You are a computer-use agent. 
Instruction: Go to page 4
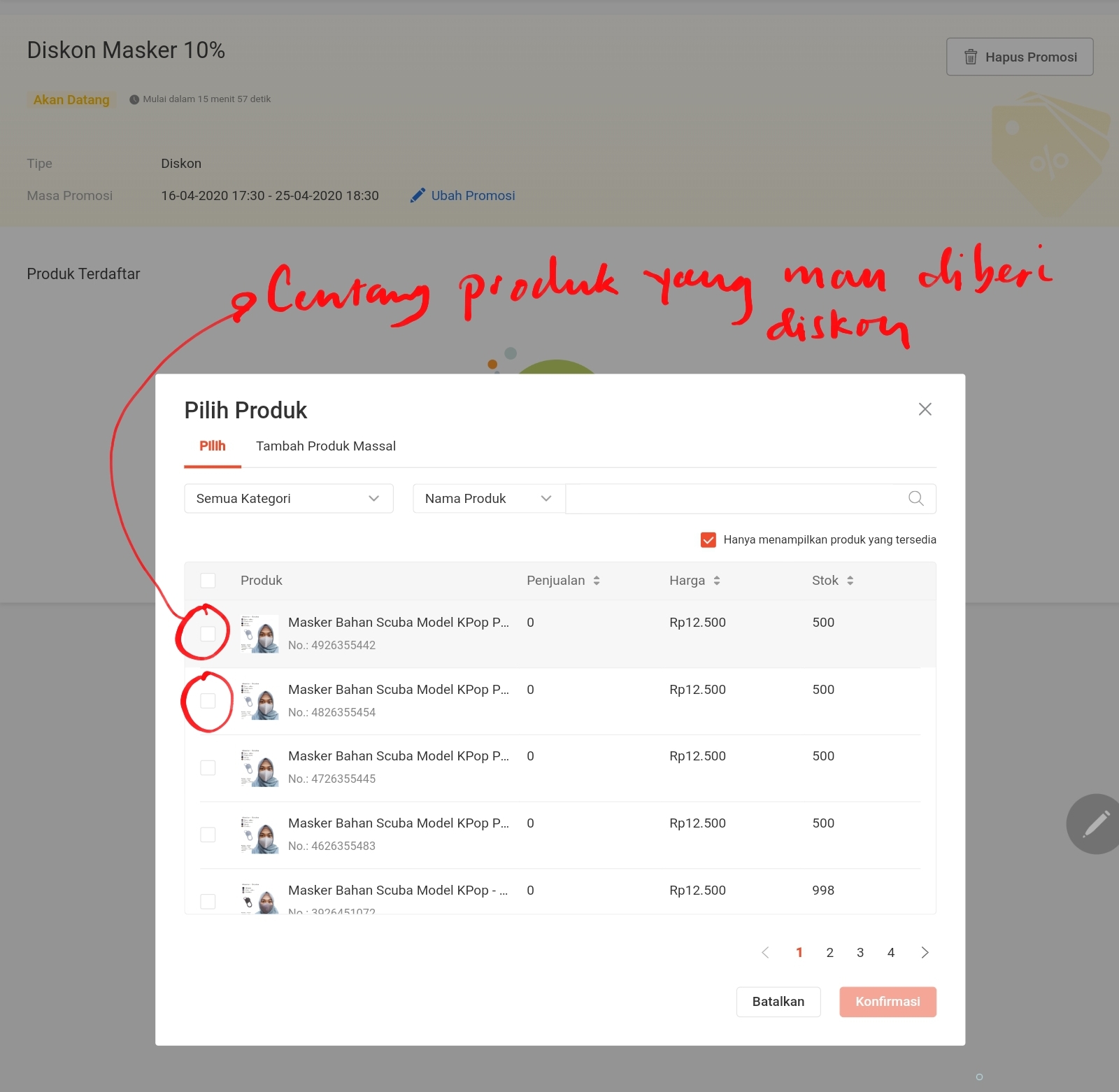pos(891,952)
